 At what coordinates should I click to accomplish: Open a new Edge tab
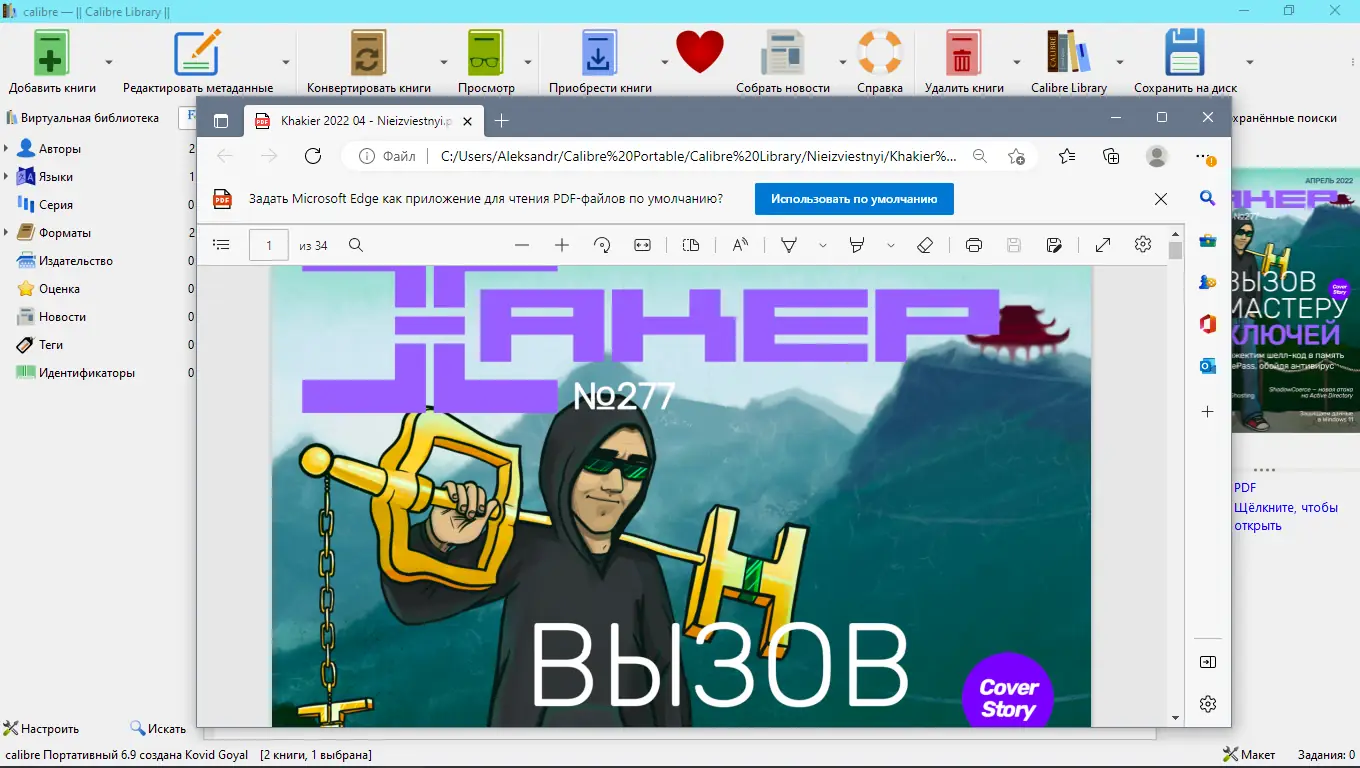[502, 121]
